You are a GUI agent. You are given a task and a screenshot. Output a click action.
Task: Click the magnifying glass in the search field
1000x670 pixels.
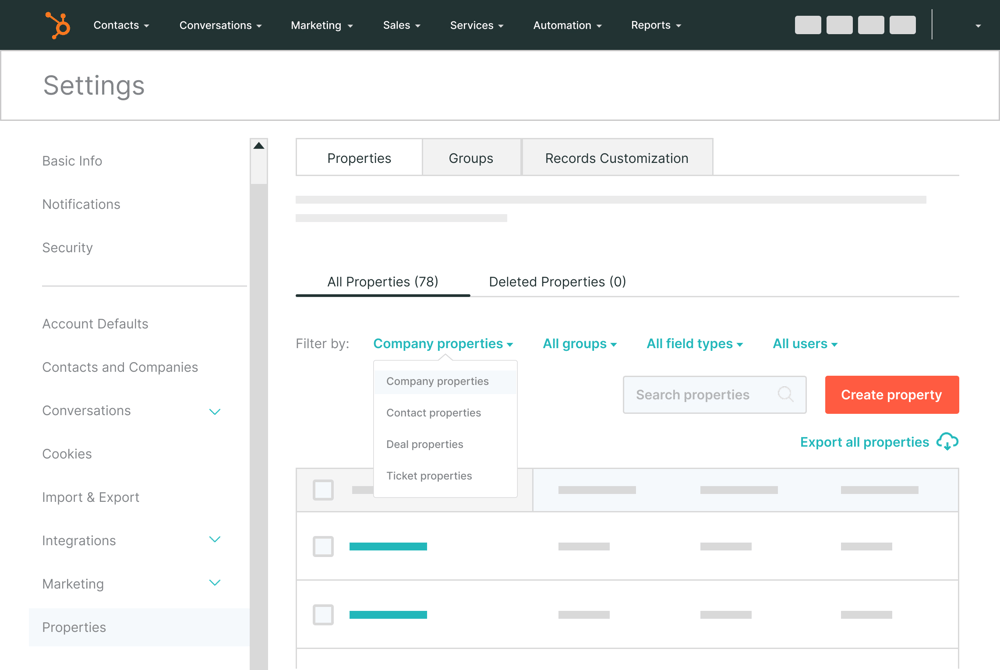coord(786,394)
